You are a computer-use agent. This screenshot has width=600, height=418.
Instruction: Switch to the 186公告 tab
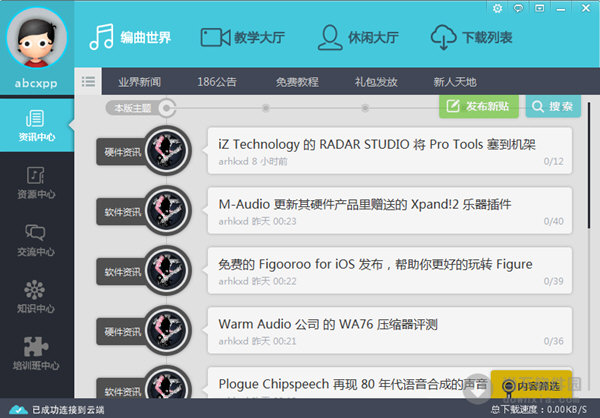(x=217, y=82)
